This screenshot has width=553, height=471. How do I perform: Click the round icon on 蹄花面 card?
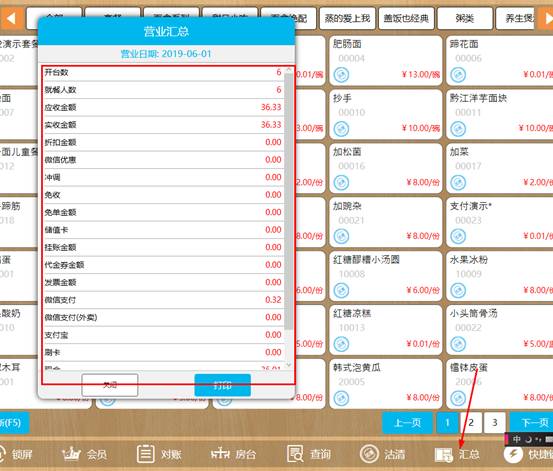pyautogui.click(x=458, y=75)
